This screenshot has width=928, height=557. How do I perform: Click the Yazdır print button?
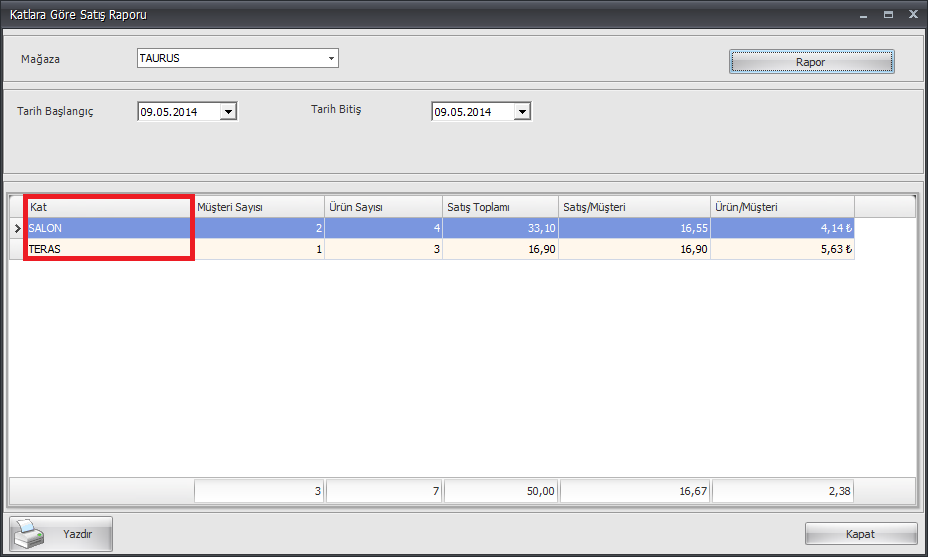tap(61, 534)
